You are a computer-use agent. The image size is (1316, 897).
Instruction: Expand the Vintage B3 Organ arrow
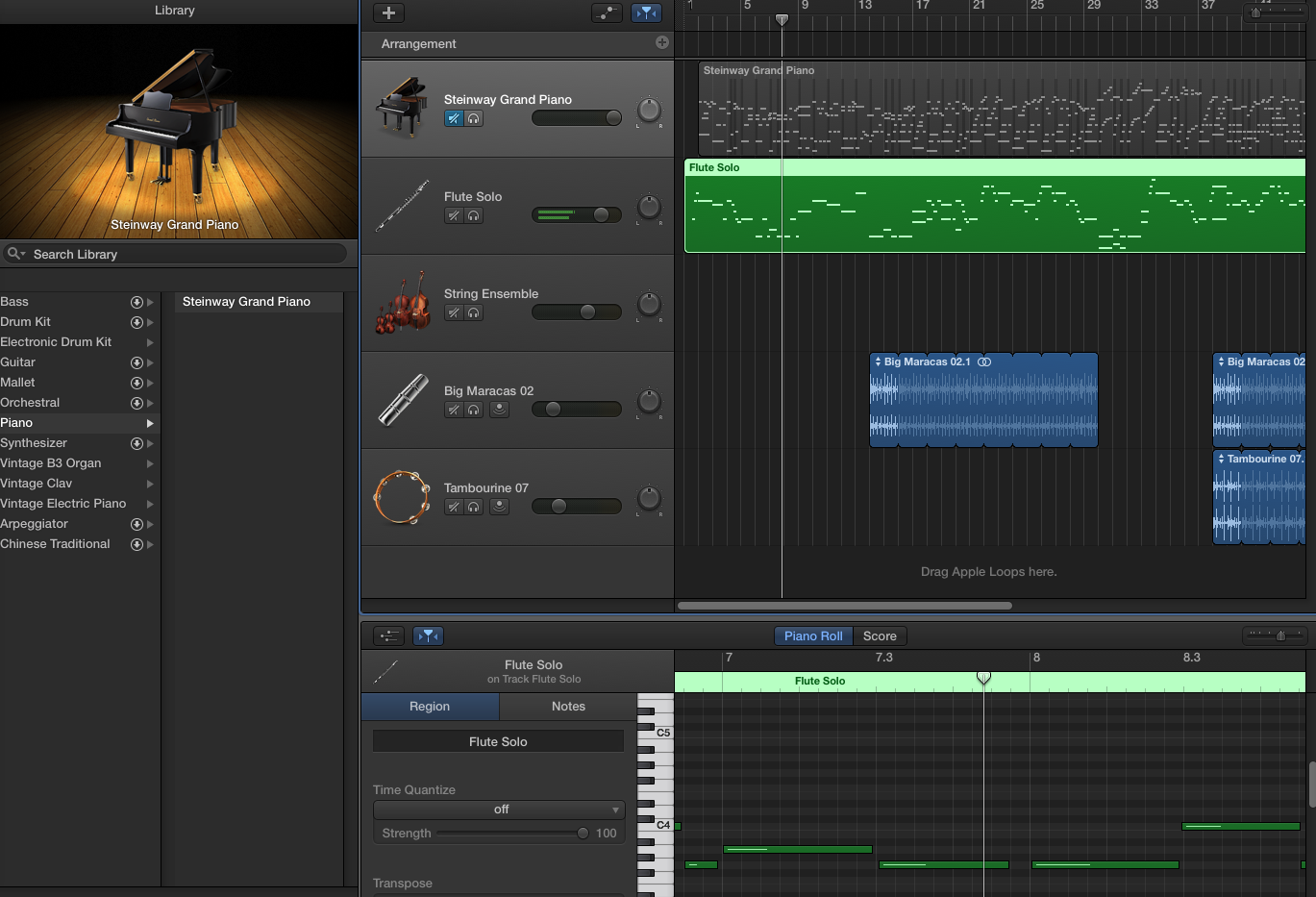150,463
